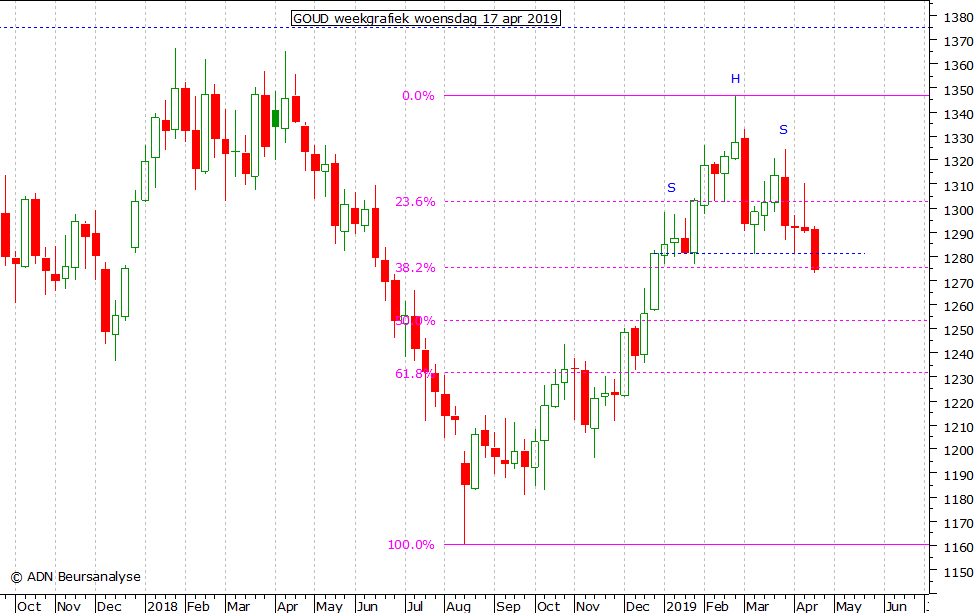Image resolution: width=977 pixels, height=613 pixels.
Task: Click the 1280 price axis label
Action: tap(958, 259)
